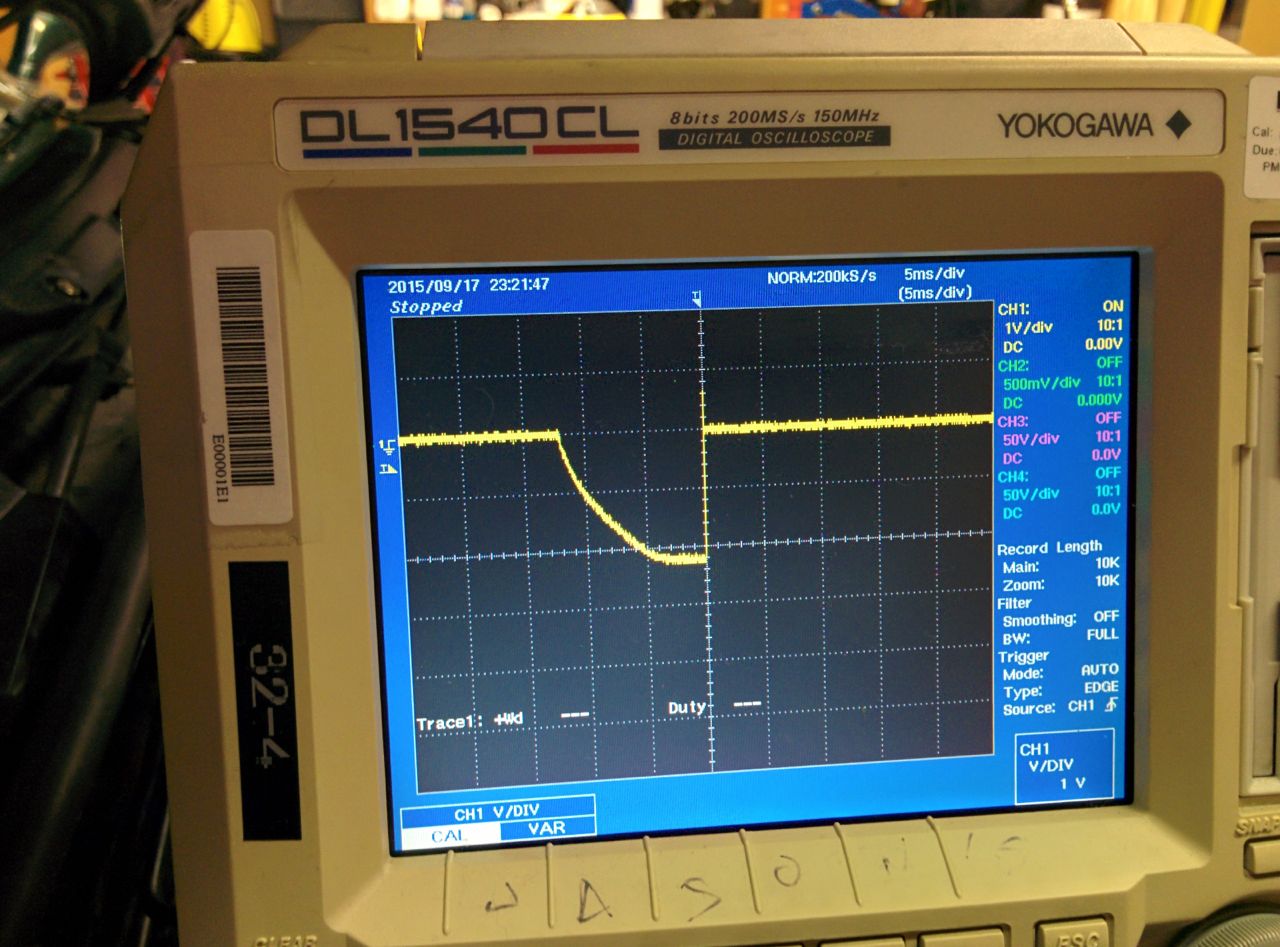Click the CH1 ground level marker left of the grid
The image size is (1280, 947).
pos(387,447)
